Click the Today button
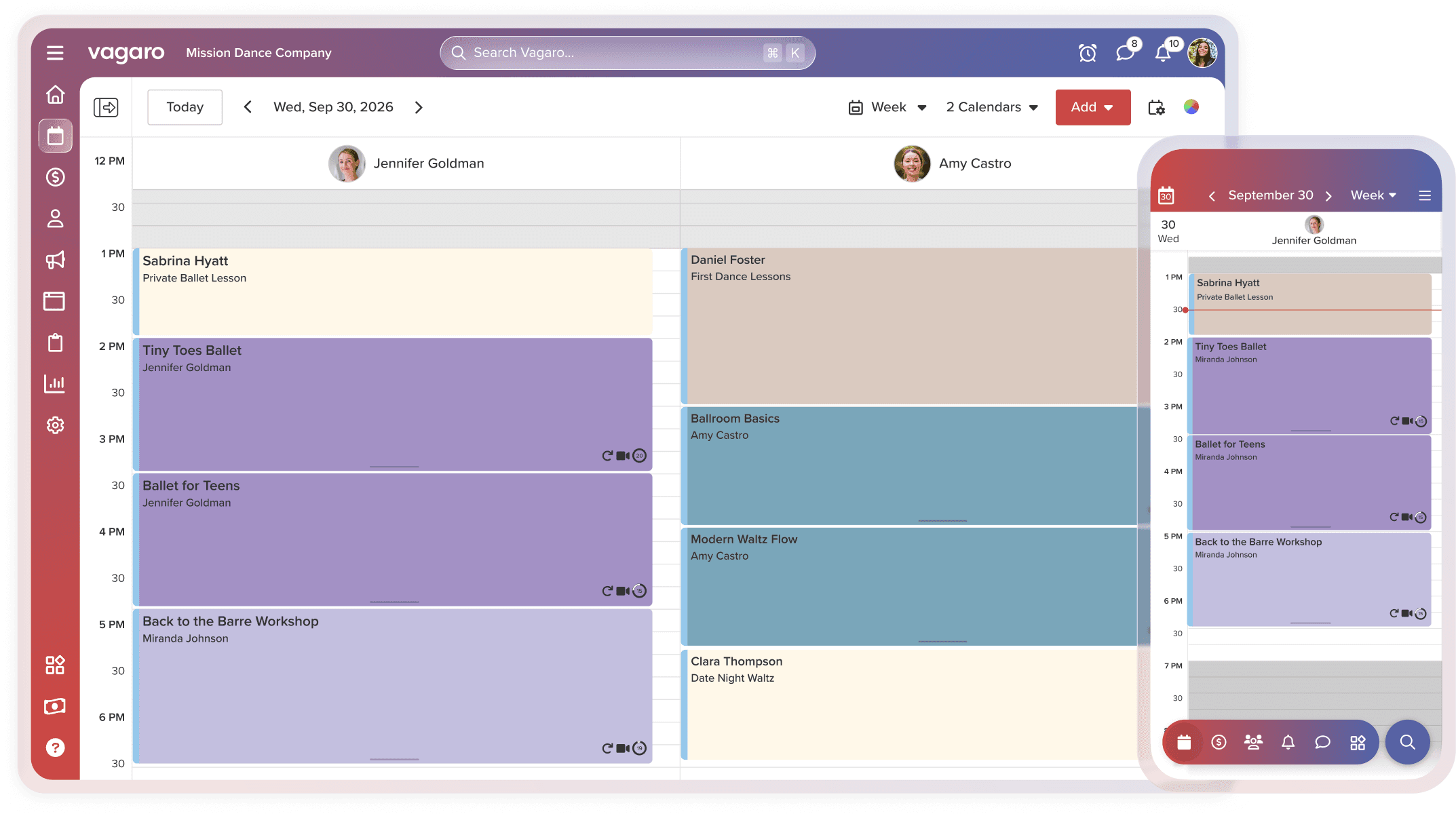1456x814 pixels. (185, 107)
